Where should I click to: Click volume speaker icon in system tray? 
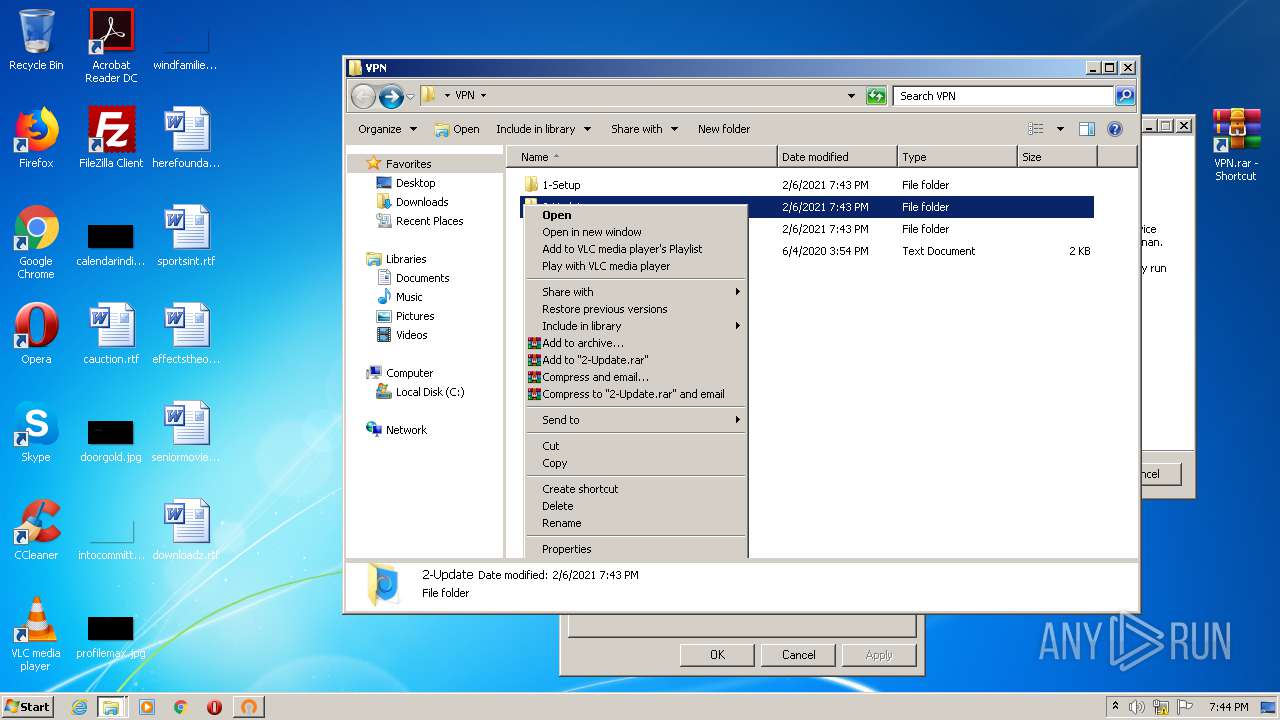tap(1137, 707)
